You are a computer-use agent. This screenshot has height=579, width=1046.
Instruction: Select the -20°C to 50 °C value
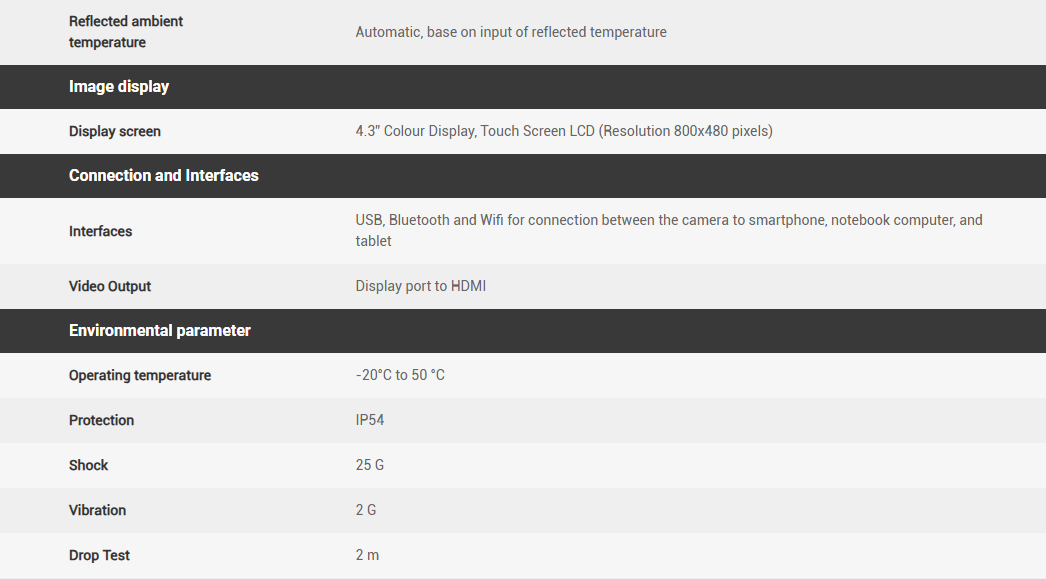point(400,375)
